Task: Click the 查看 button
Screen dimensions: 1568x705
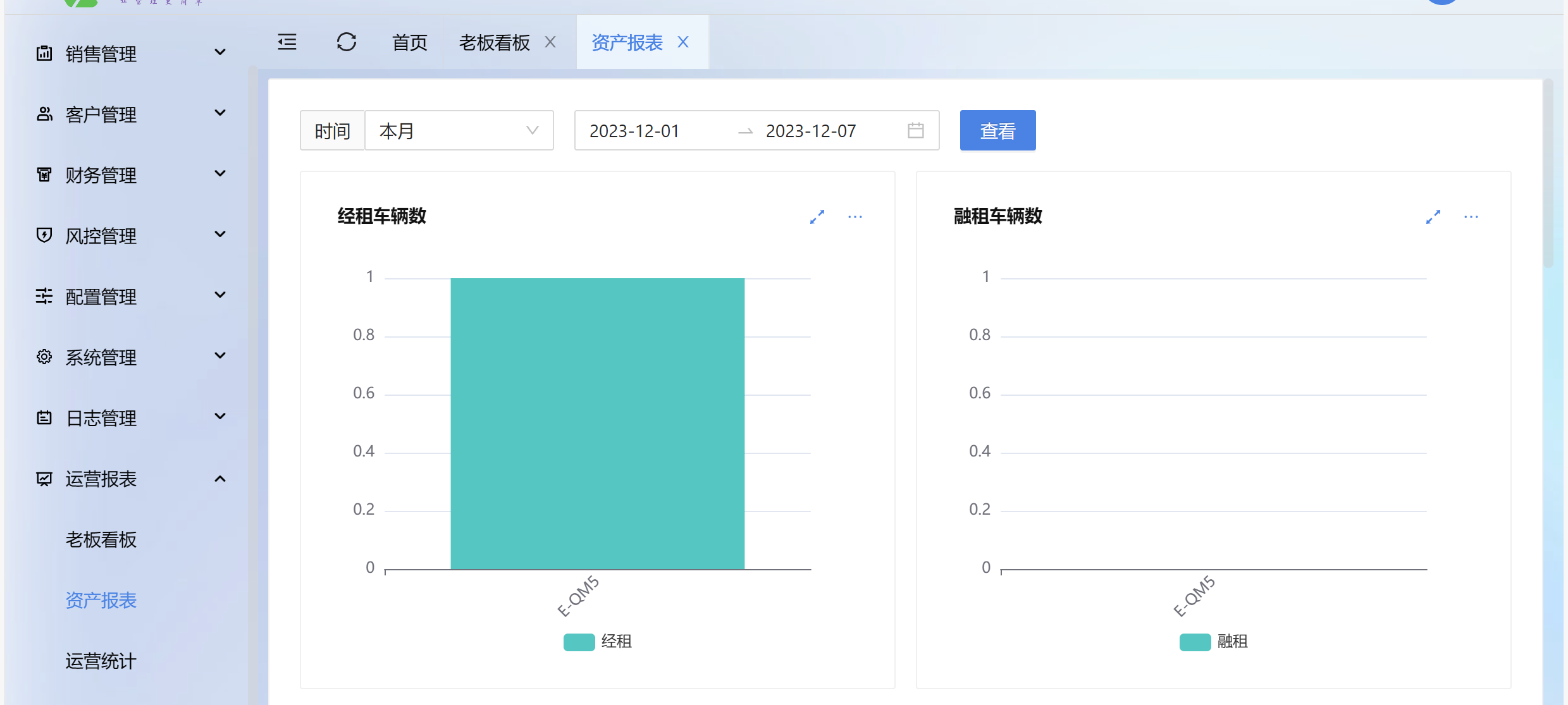Action: (997, 131)
